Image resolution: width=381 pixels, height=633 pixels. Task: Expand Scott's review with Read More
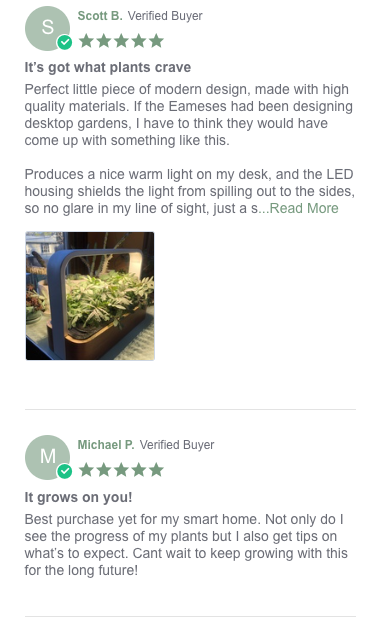[x=304, y=208]
